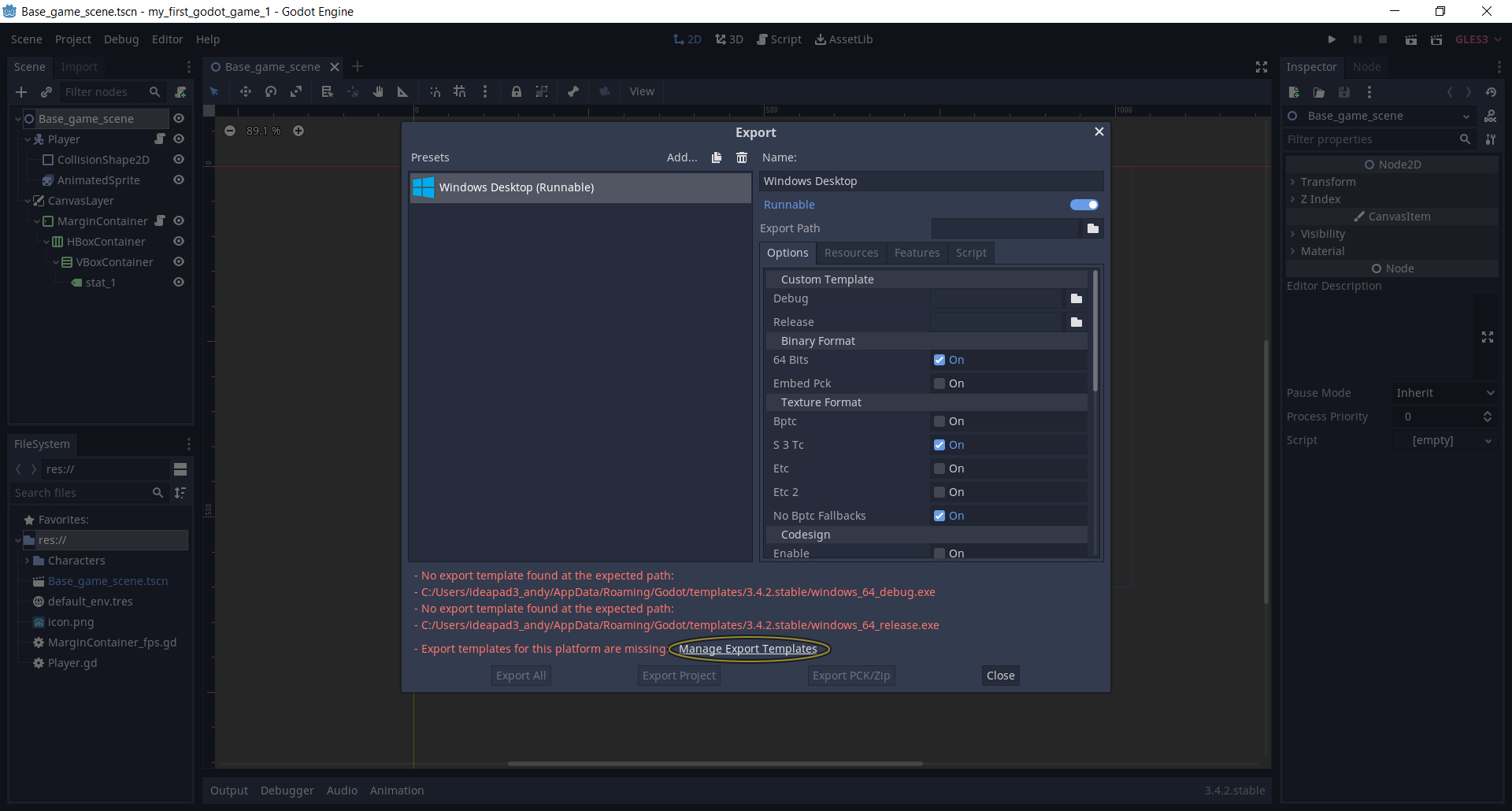The image size is (1512, 811).
Task: Zoom in canvas plus icon
Action: click(x=298, y=131)
